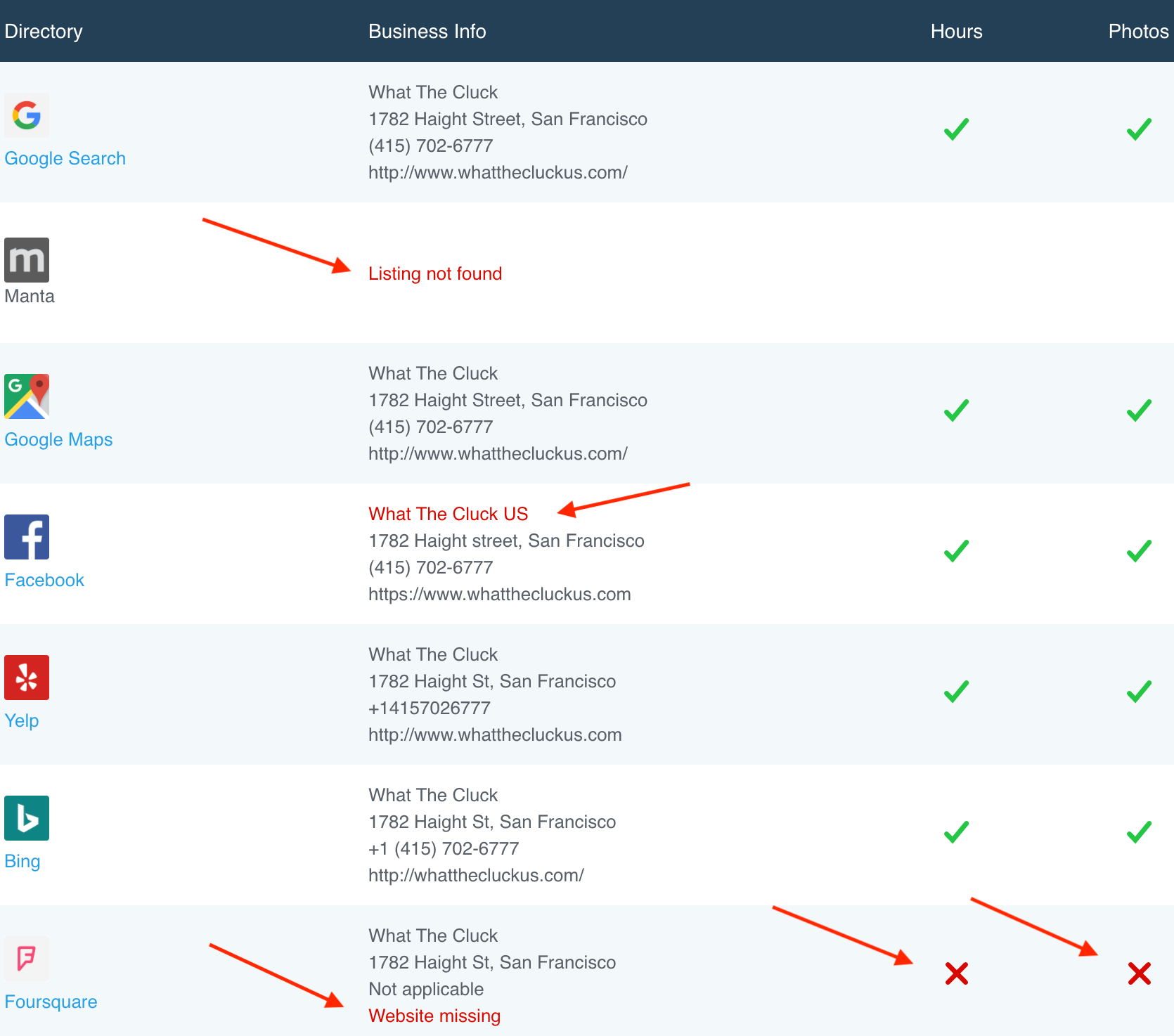Click 'What The Cluck' name in Bing row
The width and height of the screenshot is (1174, 1036).
(x=433, y=795)
